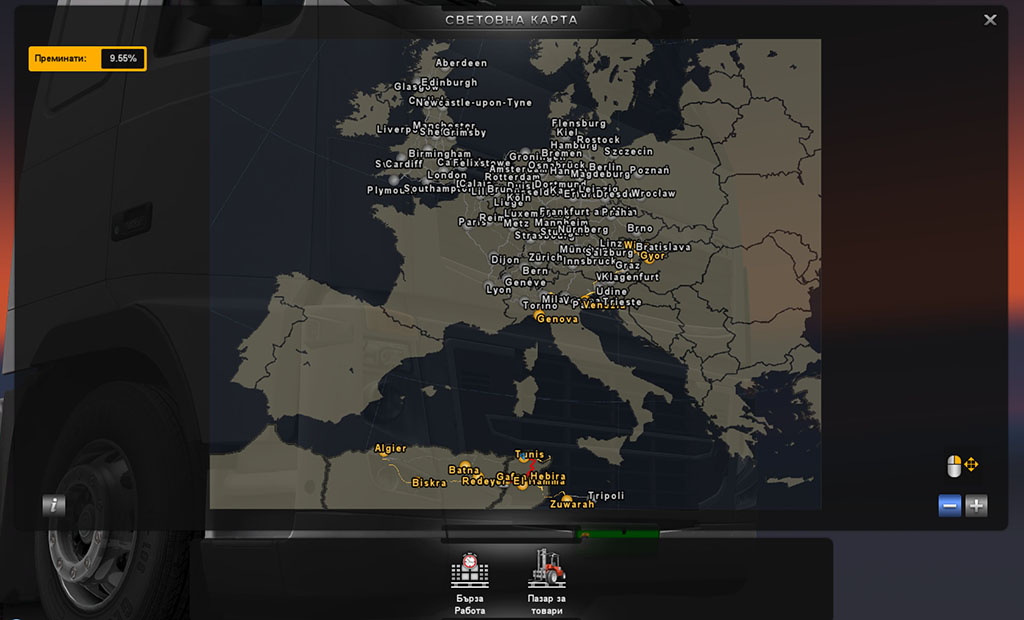Screen dimensions: 1024x620
Task: Click the Metz city label
Action: click(x=517, y=223)
